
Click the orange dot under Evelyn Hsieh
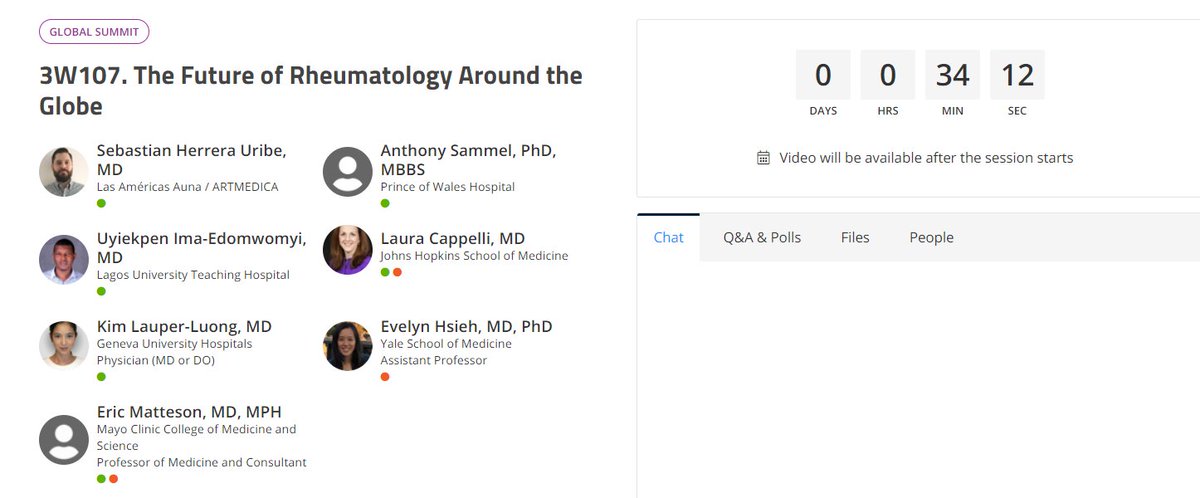coord(385,377)
